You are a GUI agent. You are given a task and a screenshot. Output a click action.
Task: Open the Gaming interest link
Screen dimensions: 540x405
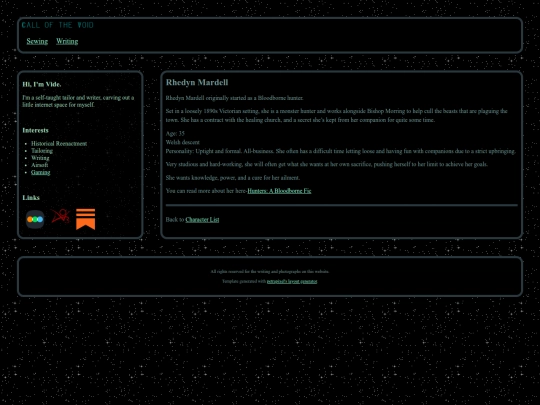(41, 172)
